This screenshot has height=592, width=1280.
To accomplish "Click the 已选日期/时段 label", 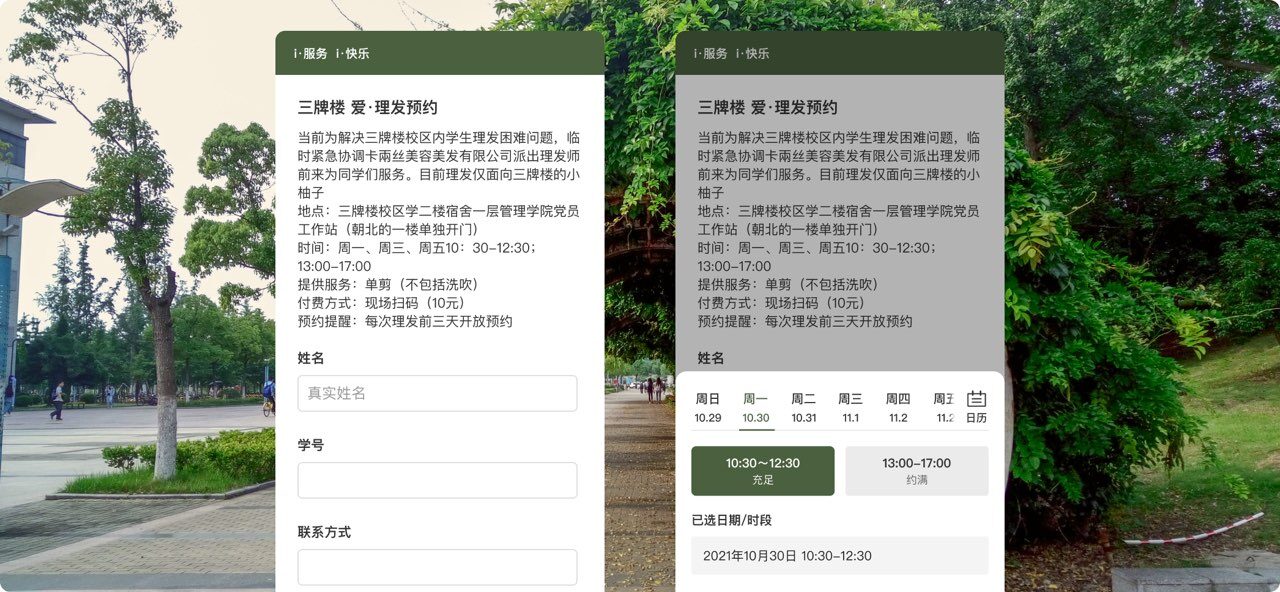I will click(732, 520).
